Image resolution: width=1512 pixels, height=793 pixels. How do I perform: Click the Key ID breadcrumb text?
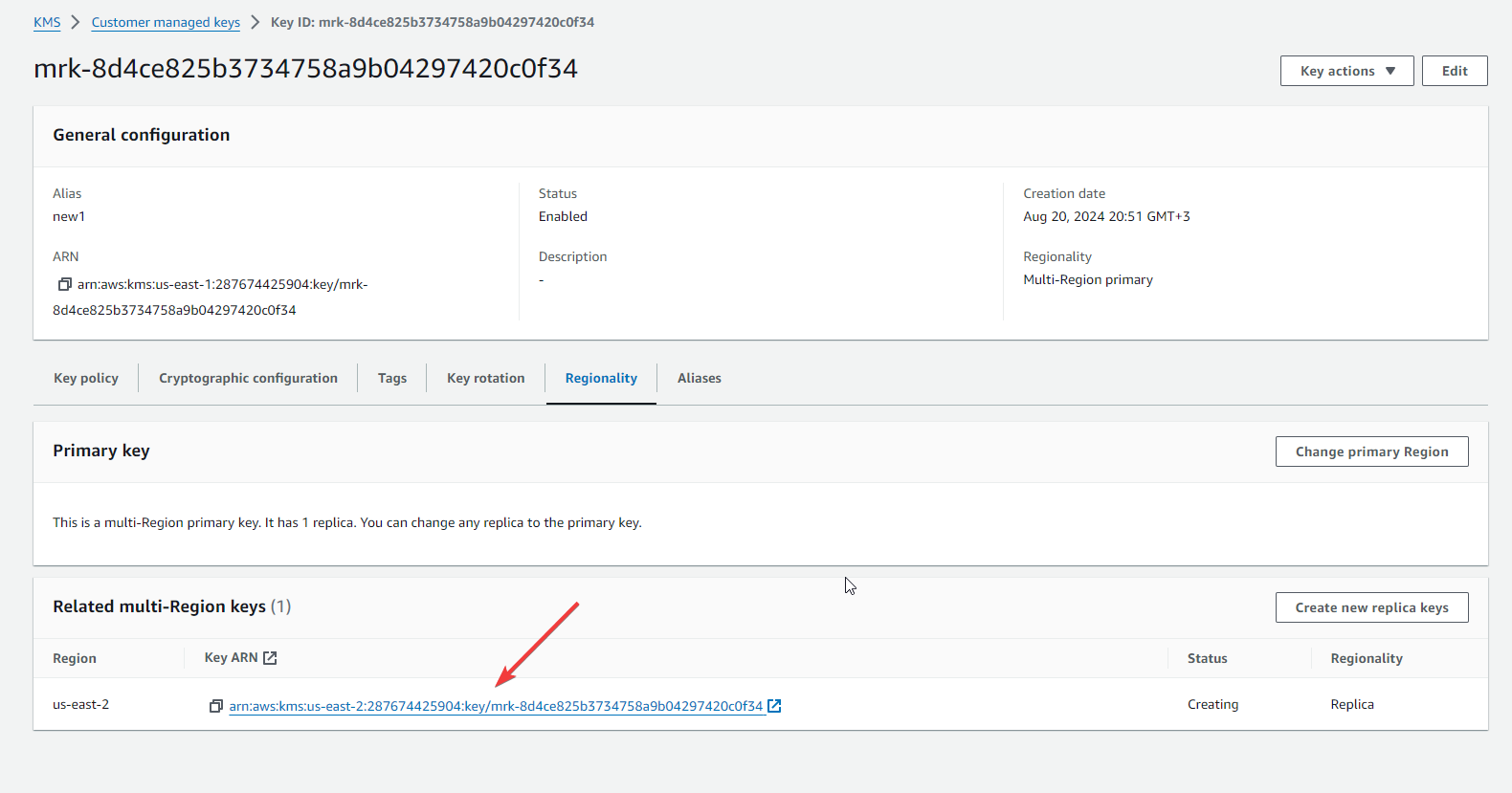[433, 22]
